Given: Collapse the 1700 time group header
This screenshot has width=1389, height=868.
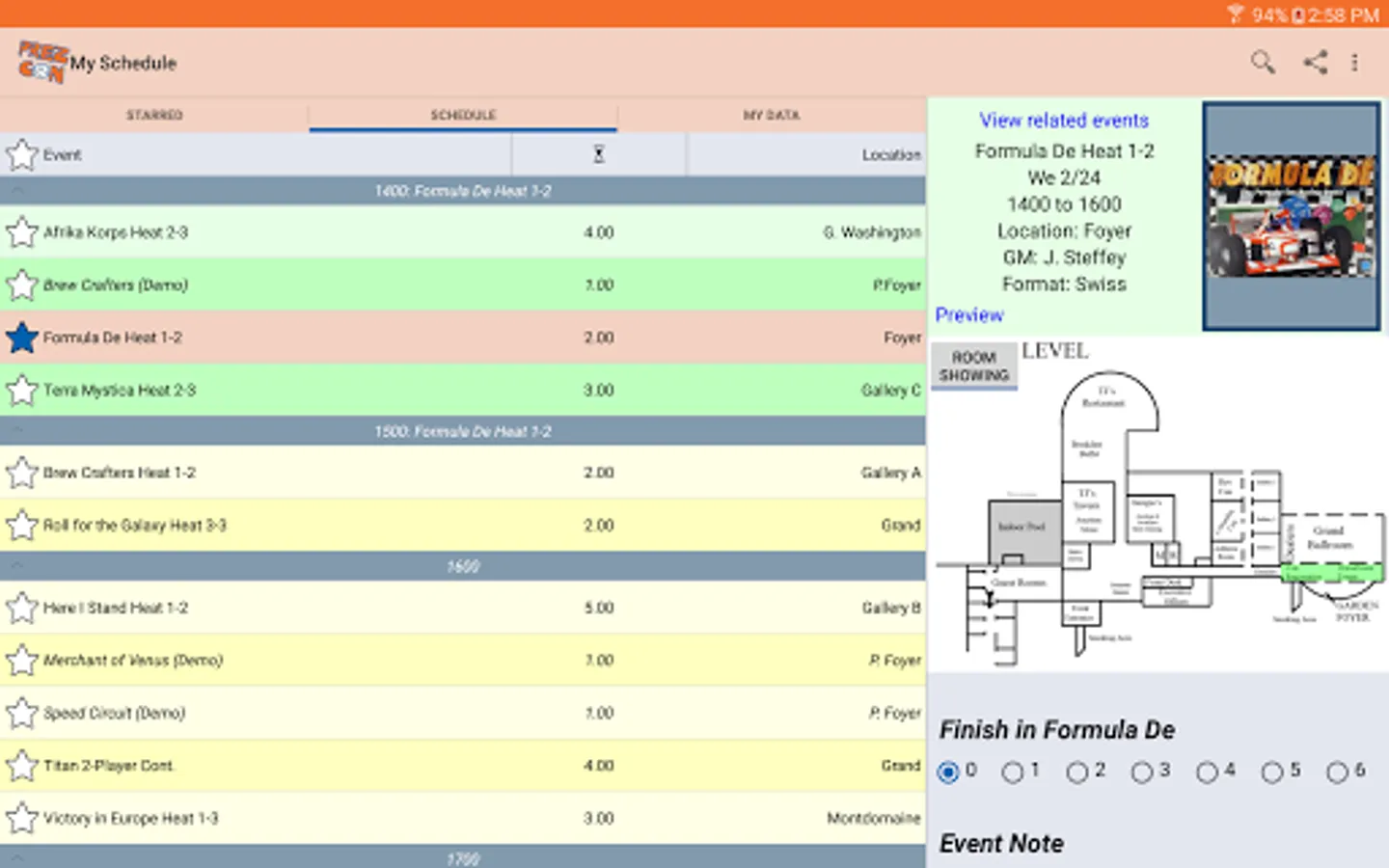Looking at the screenshot, I should pyautogui.click(x=463, y=857).
